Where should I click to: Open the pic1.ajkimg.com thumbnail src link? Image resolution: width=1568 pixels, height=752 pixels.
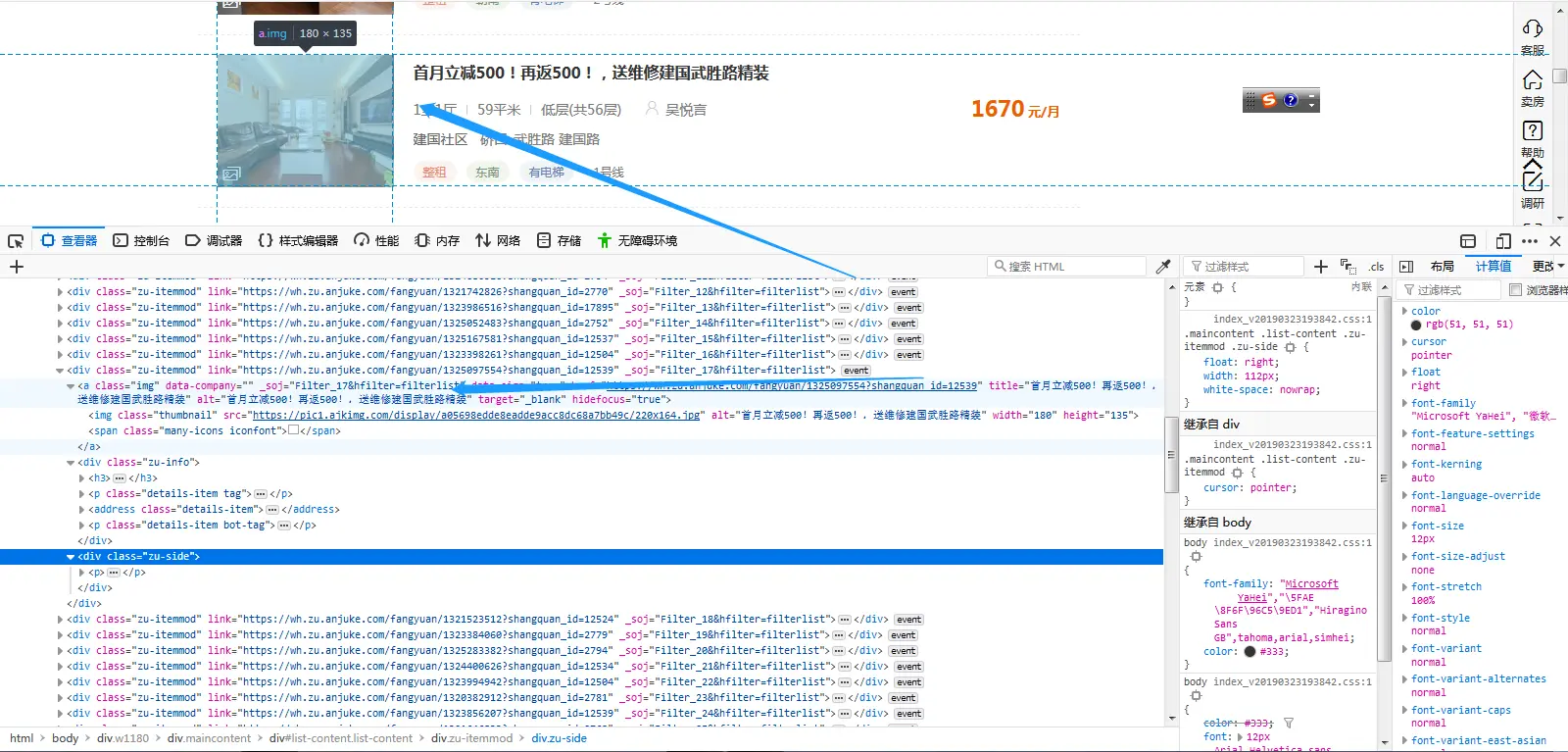pyautogui.click(x=476, y=416)
